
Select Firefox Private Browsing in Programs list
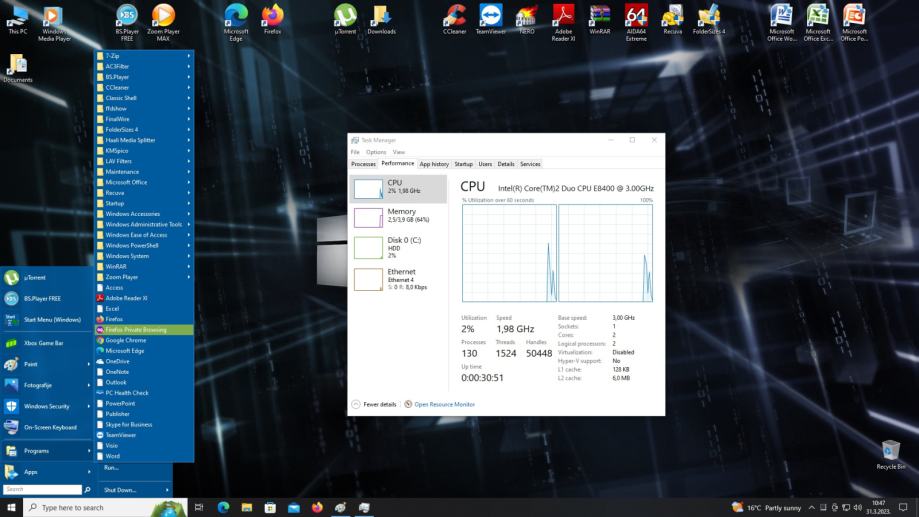click(x=135, y=329)
